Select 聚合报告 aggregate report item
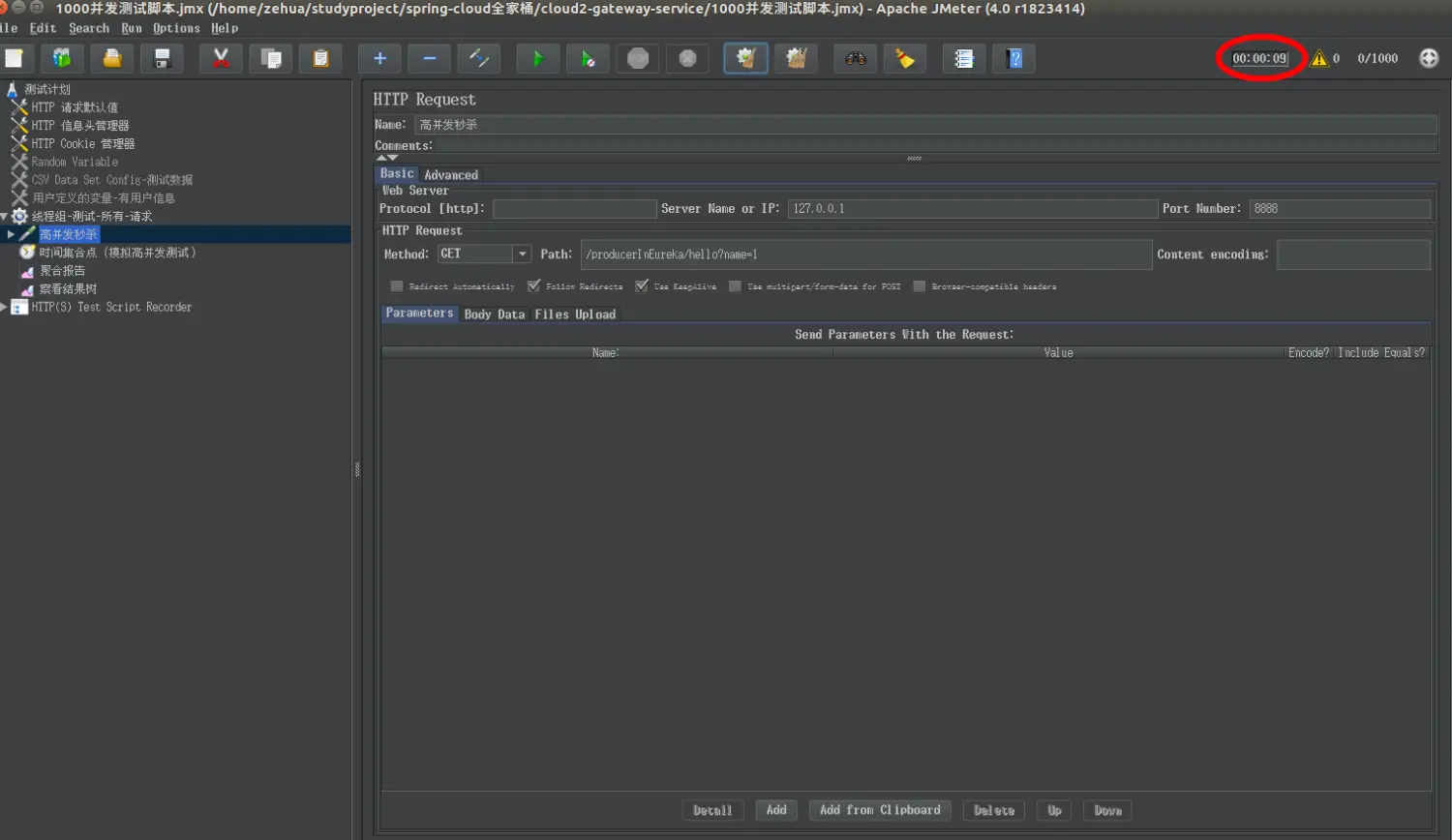Screen dimensions: 1452x840 pyautogui.click(x=62, y=271)
